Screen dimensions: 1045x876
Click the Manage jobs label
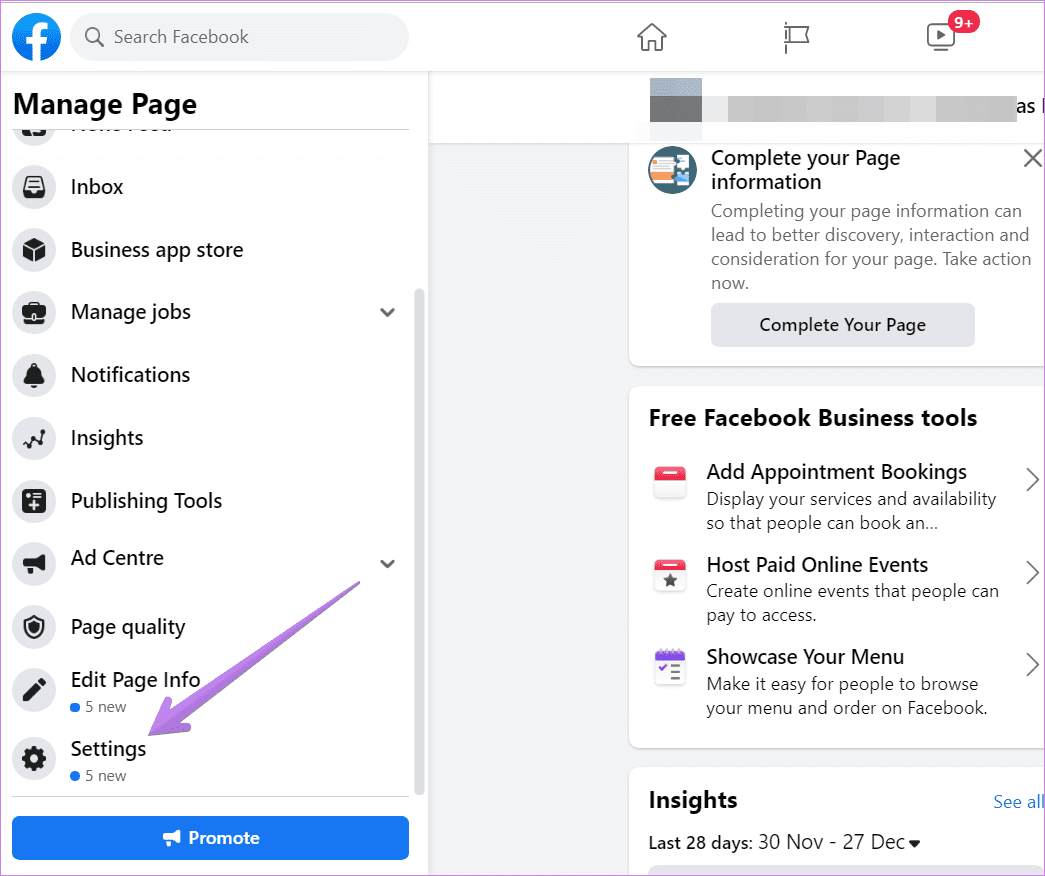coord(131,312)
